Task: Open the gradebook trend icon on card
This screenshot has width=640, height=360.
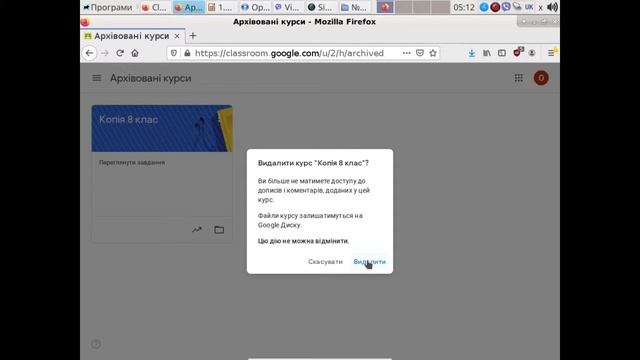Action: tap(197, 229)
